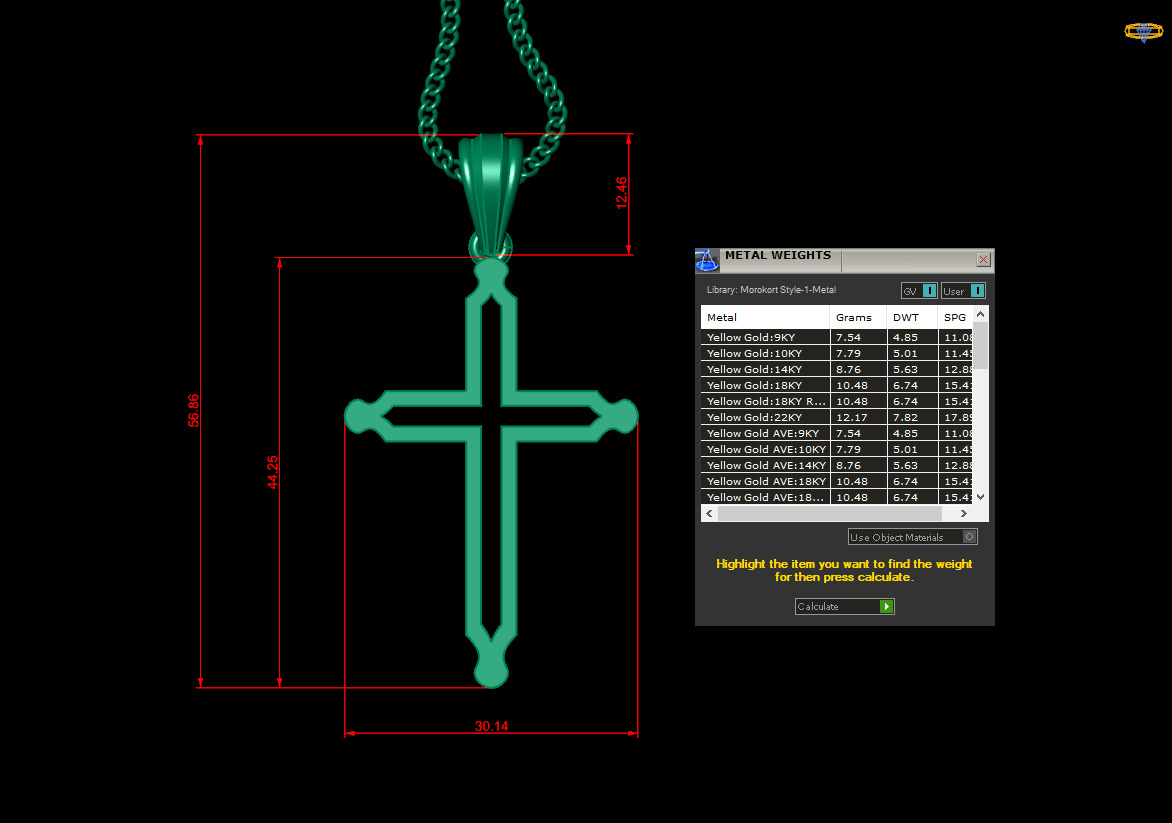Click the horizontal scrollbar thumb under table

click(x=830, y=514)
